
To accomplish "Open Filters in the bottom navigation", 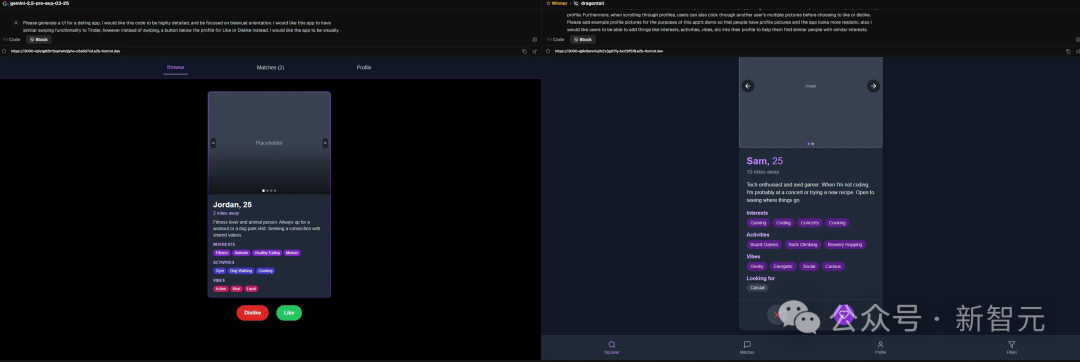I will pos(1012,348).
